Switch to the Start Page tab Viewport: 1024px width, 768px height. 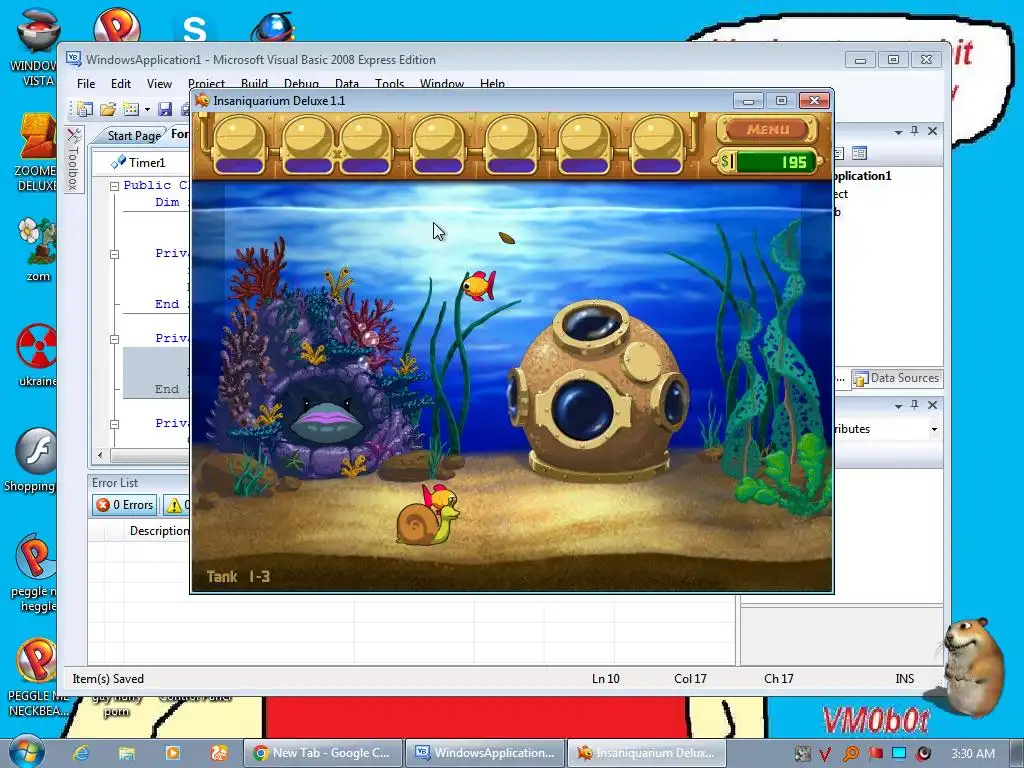(x=134, y=135)
